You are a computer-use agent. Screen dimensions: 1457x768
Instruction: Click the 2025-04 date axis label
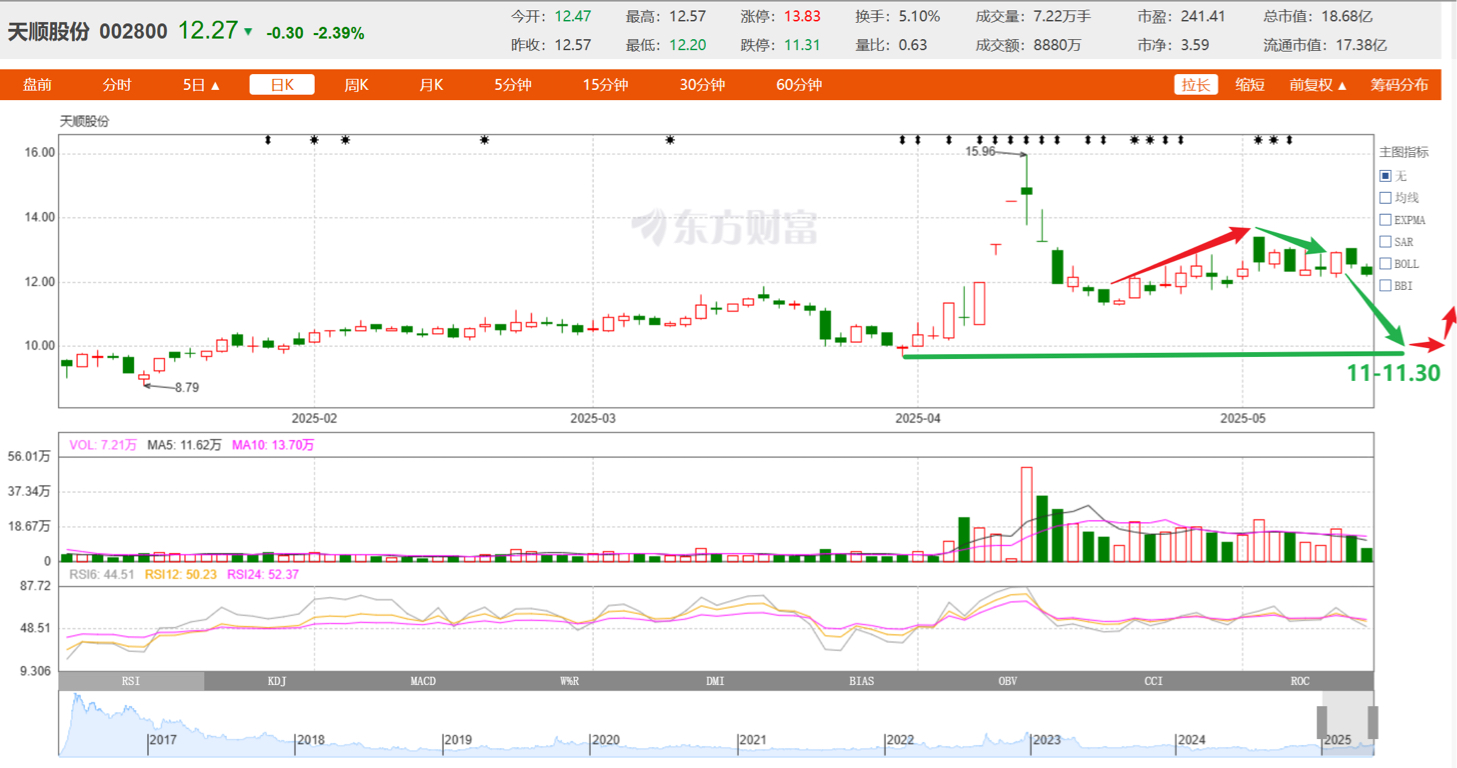[917, 418]
